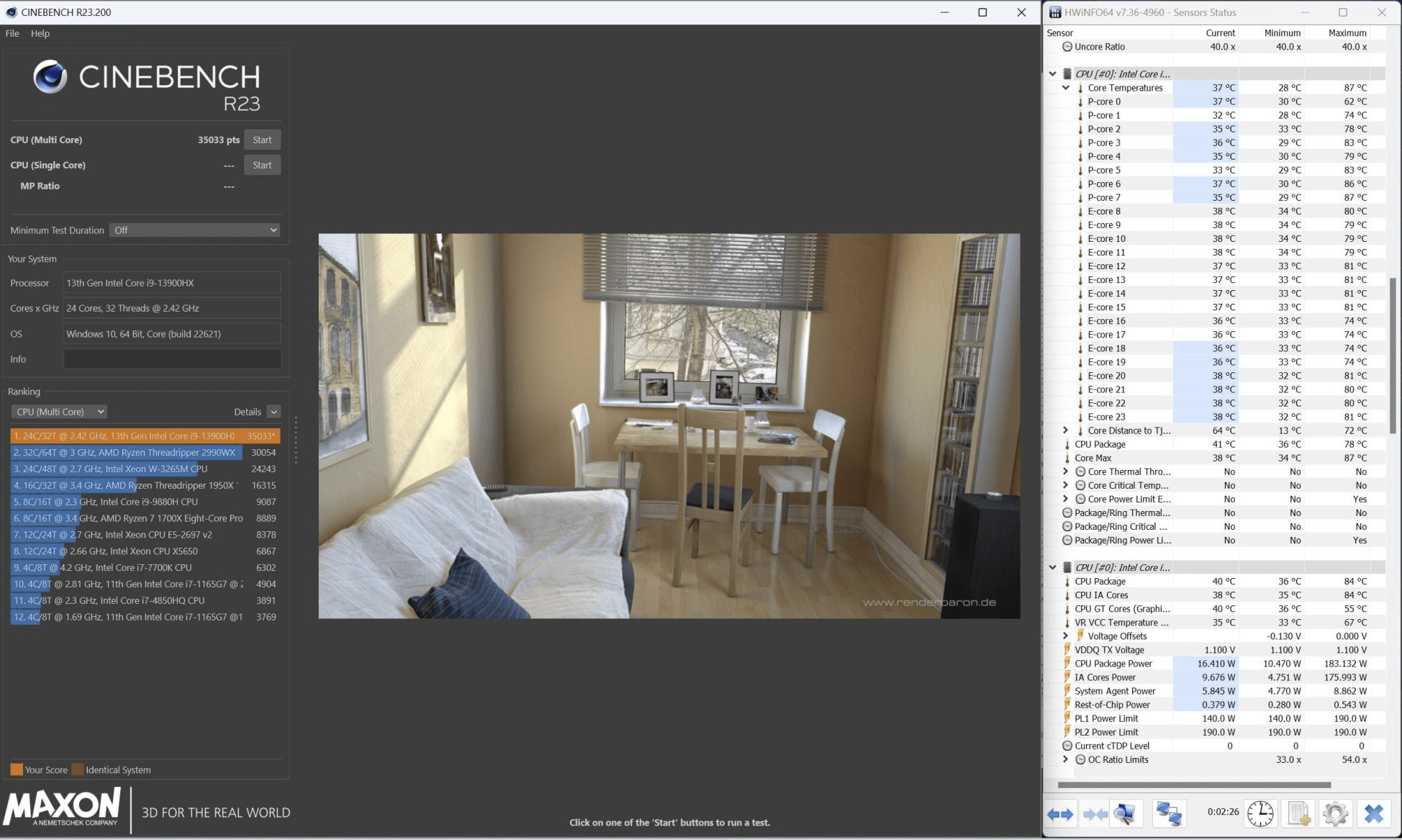Viewport: 1402px width, 840px height.
Task: Click the HWiNFO horizontal scrollbar
Action: 1194,785
